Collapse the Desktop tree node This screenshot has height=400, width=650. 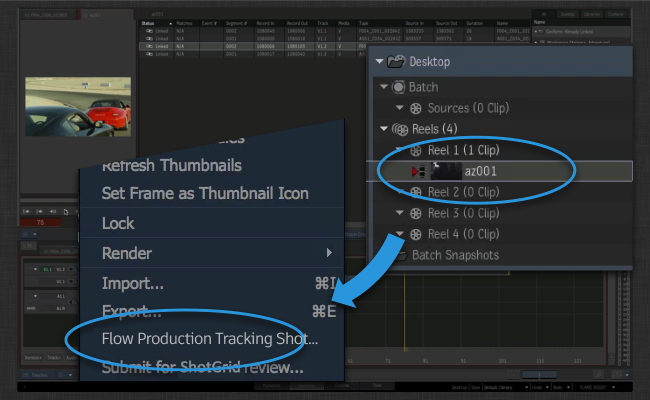[x=379, y=61]
